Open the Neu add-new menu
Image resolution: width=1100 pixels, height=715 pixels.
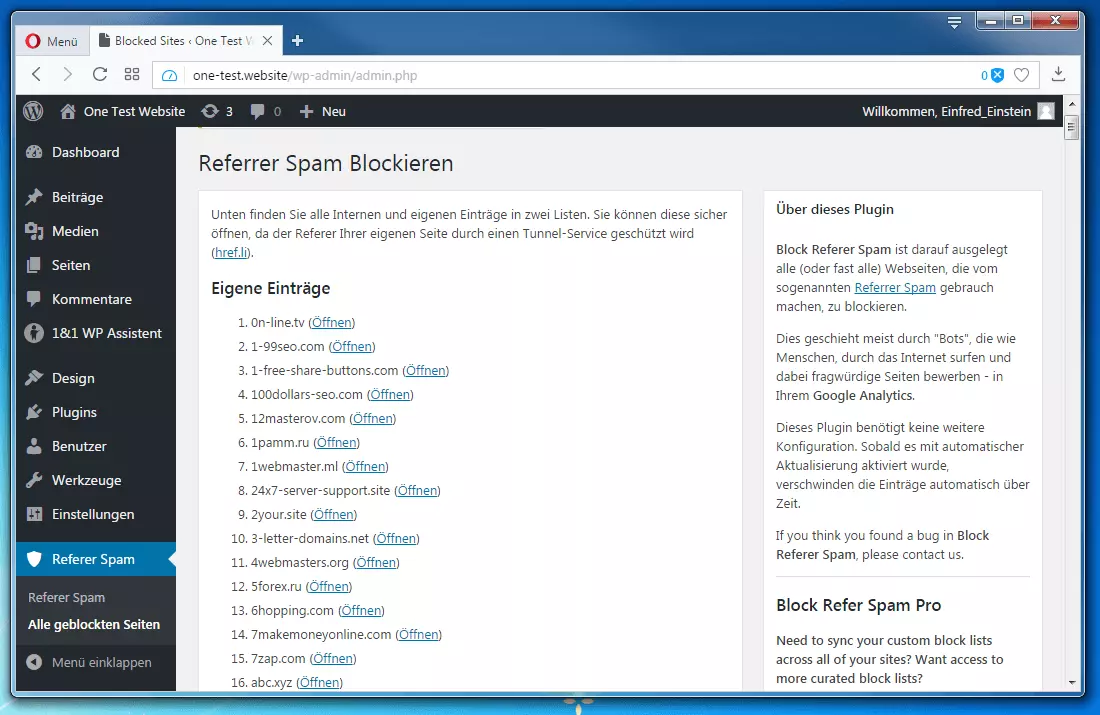click(323, 111)
